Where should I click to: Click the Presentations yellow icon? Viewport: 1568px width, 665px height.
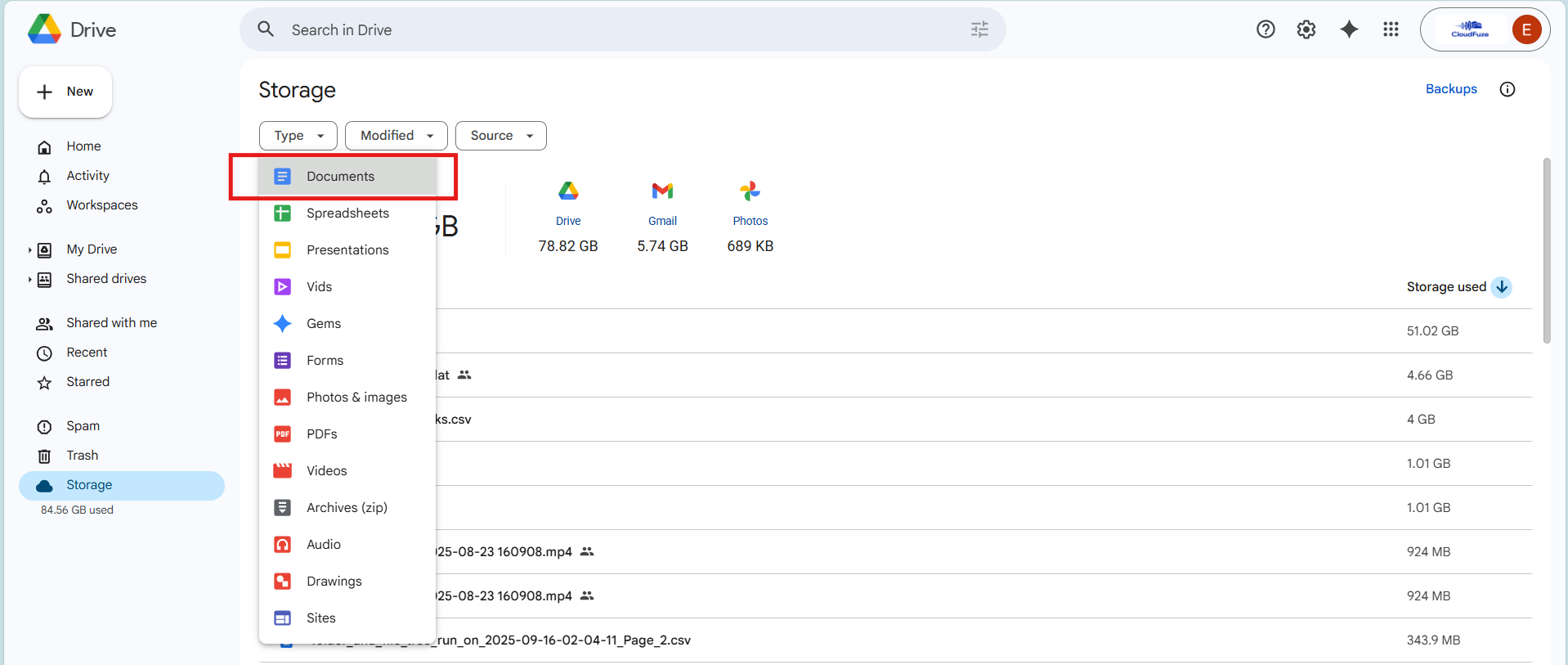point(282,249)
